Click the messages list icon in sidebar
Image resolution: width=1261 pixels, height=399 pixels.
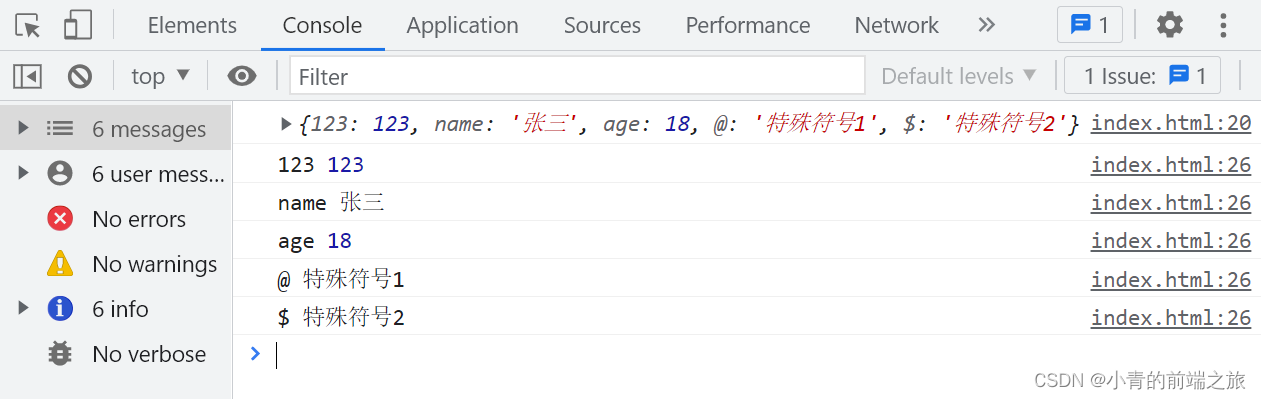click(60, 128)
